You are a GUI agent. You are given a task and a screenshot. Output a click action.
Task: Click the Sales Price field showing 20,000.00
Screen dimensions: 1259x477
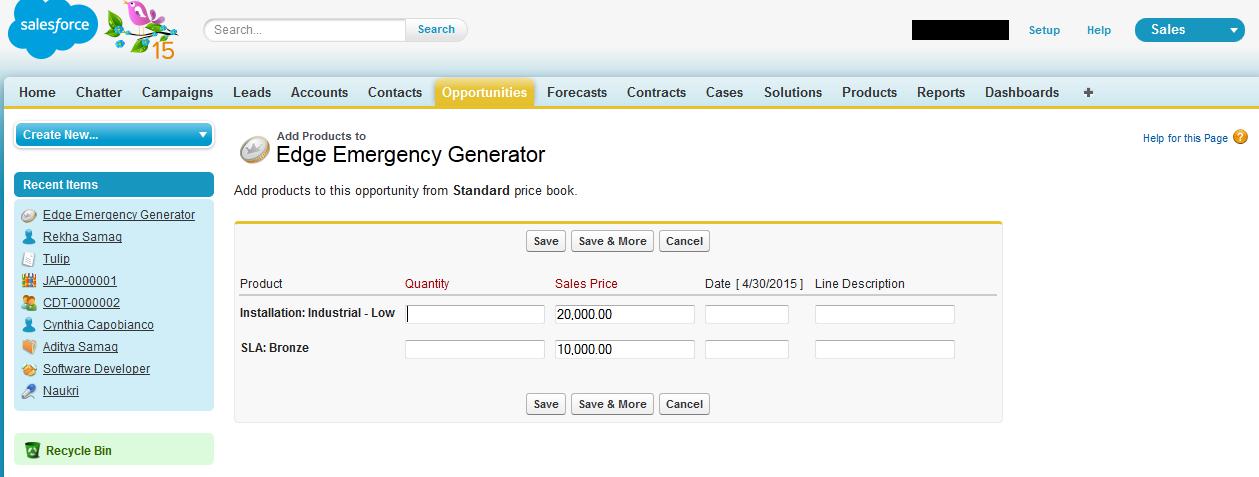(x=625, y=314)
